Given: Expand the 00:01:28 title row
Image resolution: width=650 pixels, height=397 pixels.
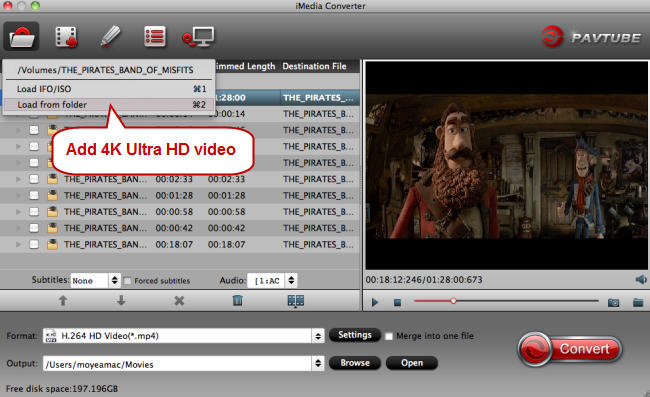Looking at the screenshot, I should tap(18, 195).
